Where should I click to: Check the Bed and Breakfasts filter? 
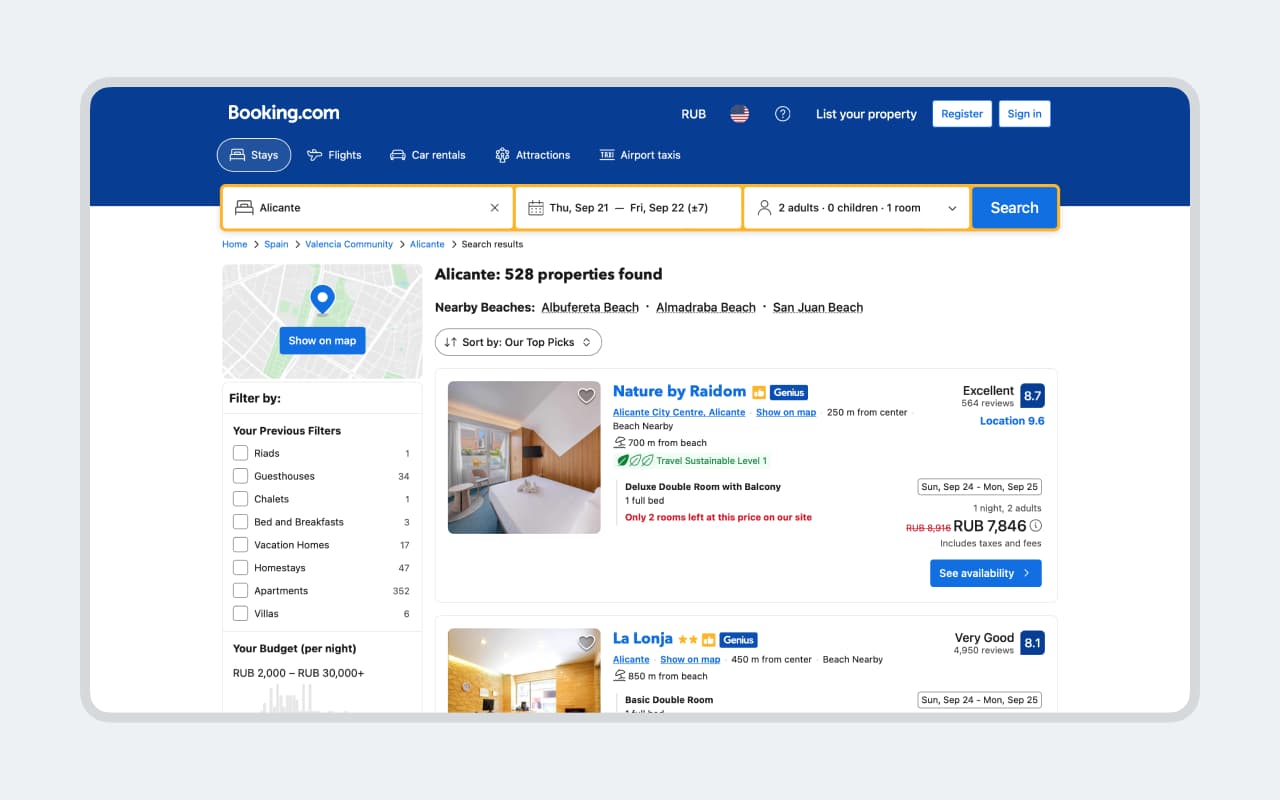tap(240, 522)
